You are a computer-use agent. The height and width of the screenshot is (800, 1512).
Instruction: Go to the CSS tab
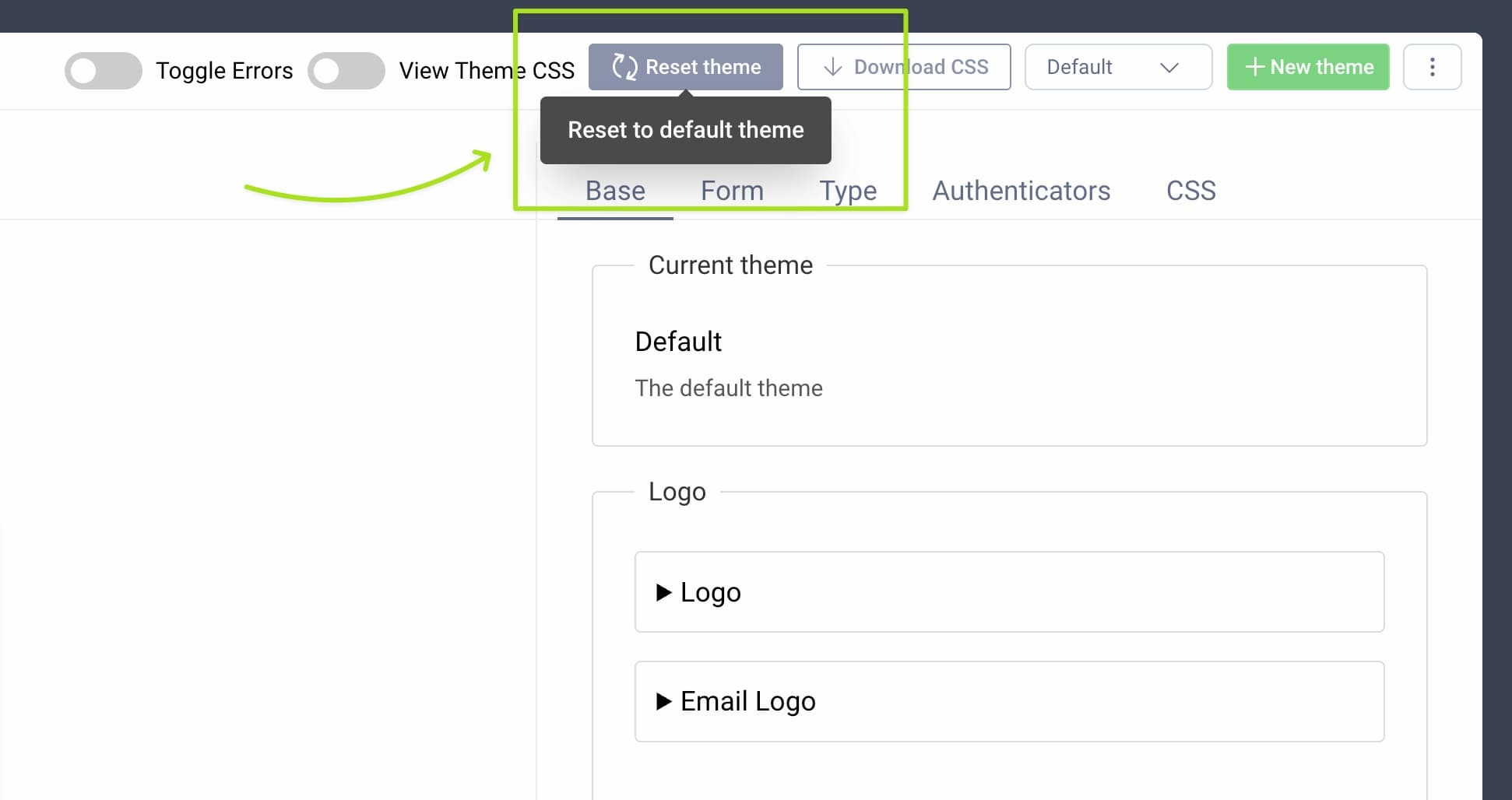1190,191
